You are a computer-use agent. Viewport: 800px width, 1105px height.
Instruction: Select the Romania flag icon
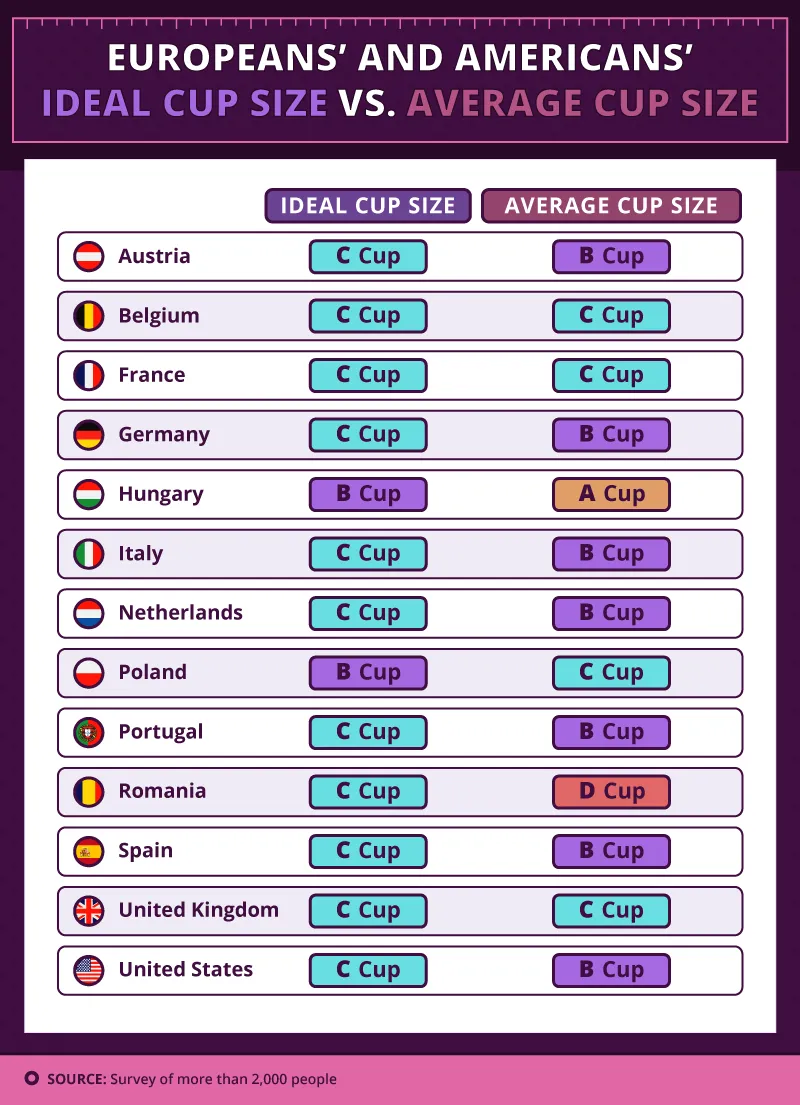pyautogui.click(x=89, y=791)
